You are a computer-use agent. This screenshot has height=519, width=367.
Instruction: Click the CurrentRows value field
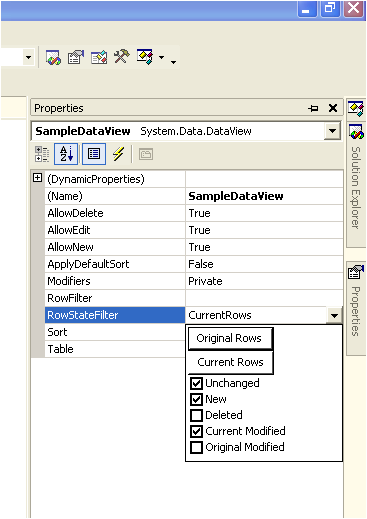click(256, 315)
